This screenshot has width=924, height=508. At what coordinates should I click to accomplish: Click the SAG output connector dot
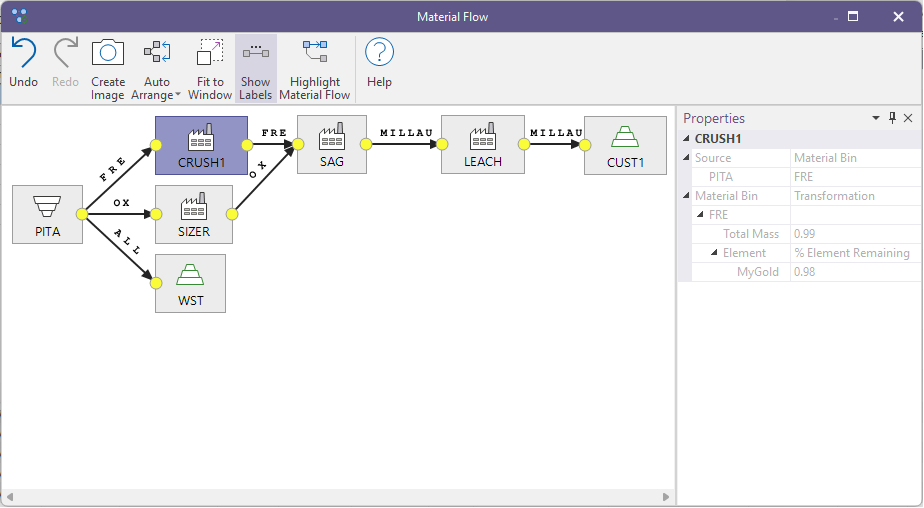(x=366, y=144)
